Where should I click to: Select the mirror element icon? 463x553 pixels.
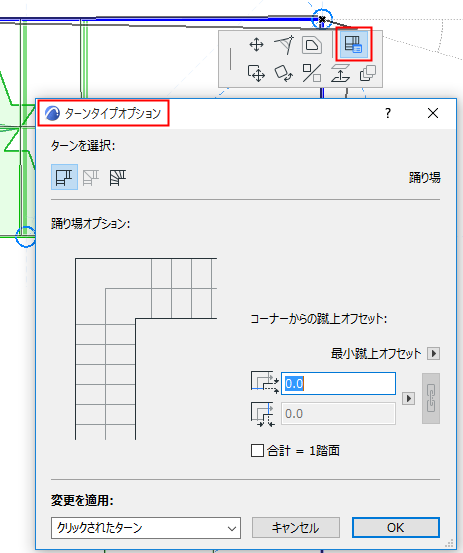click(x=312, y=73)
